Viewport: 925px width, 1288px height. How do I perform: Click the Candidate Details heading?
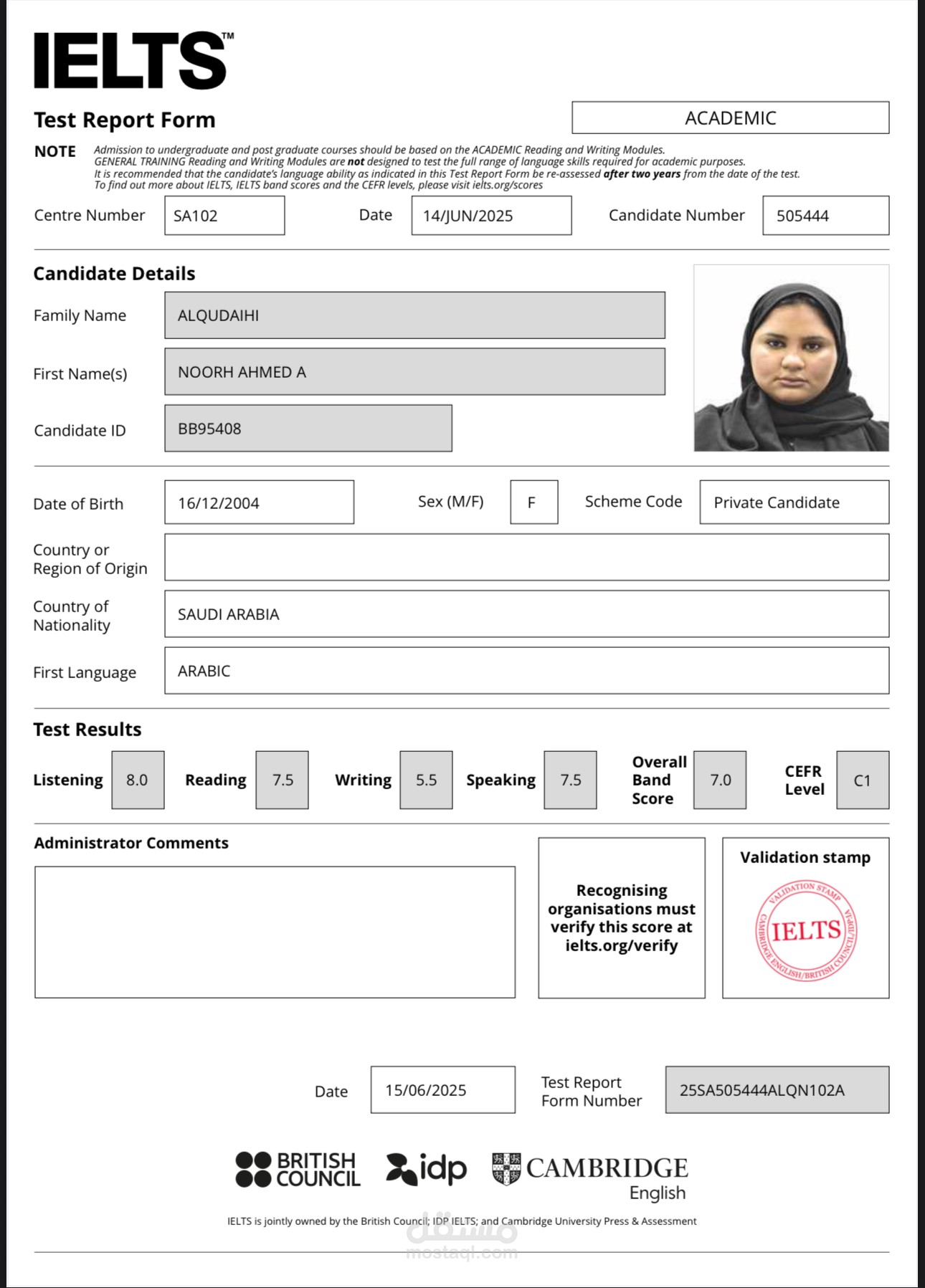click(x=114, y=273)
